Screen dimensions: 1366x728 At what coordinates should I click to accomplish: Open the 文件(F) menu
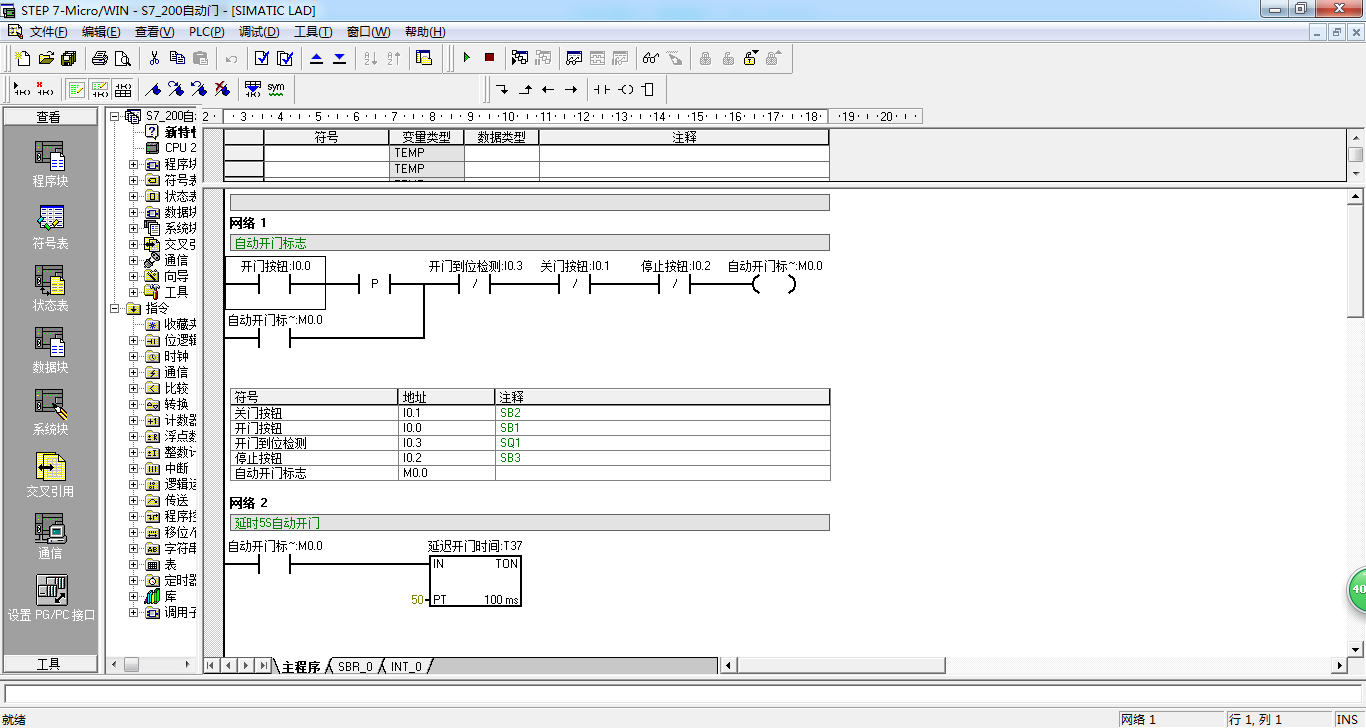[x=48, y=32]
